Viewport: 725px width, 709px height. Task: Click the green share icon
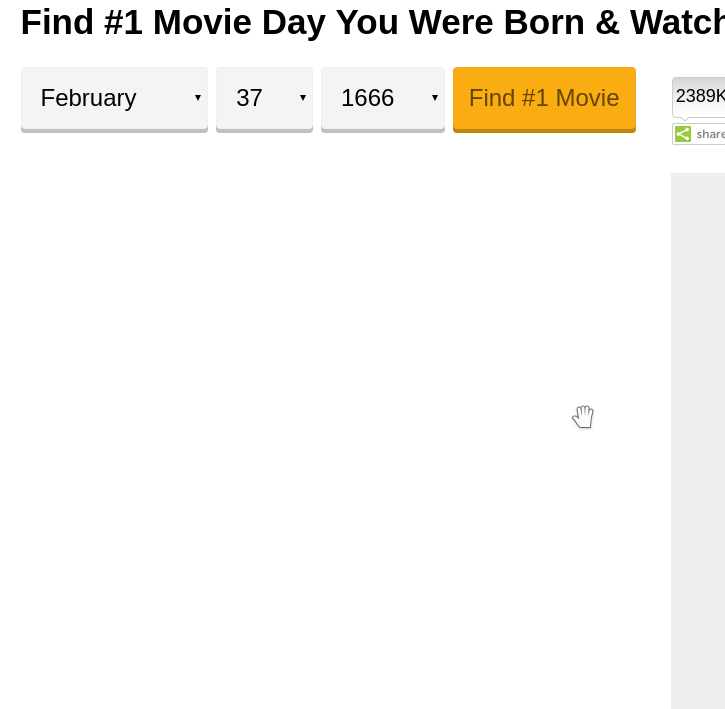(682, 134)
